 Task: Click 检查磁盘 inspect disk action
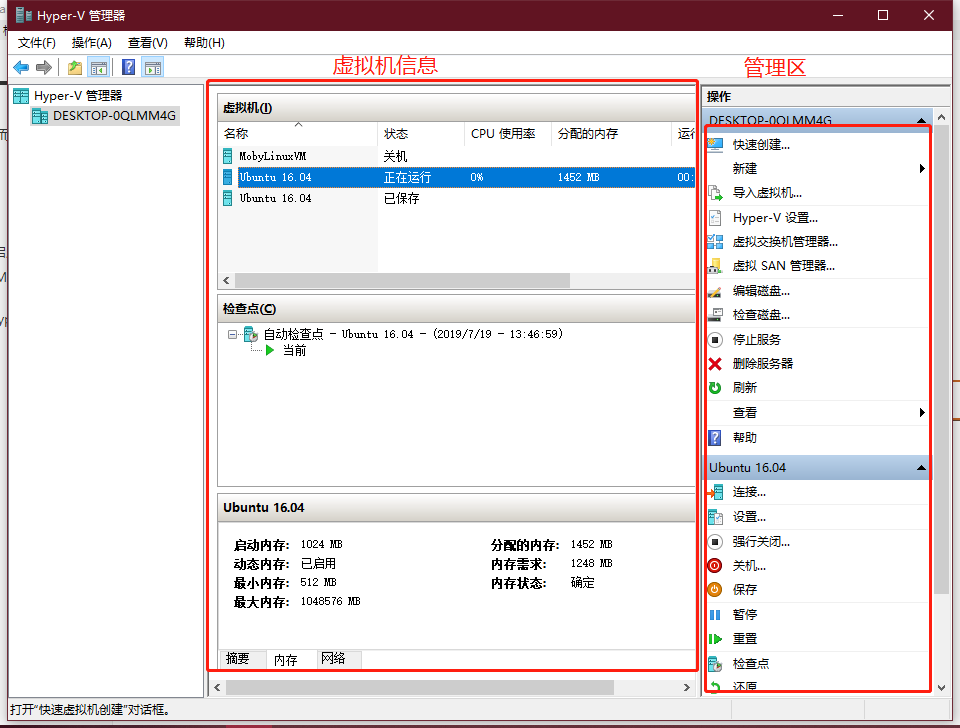(761, 315)
